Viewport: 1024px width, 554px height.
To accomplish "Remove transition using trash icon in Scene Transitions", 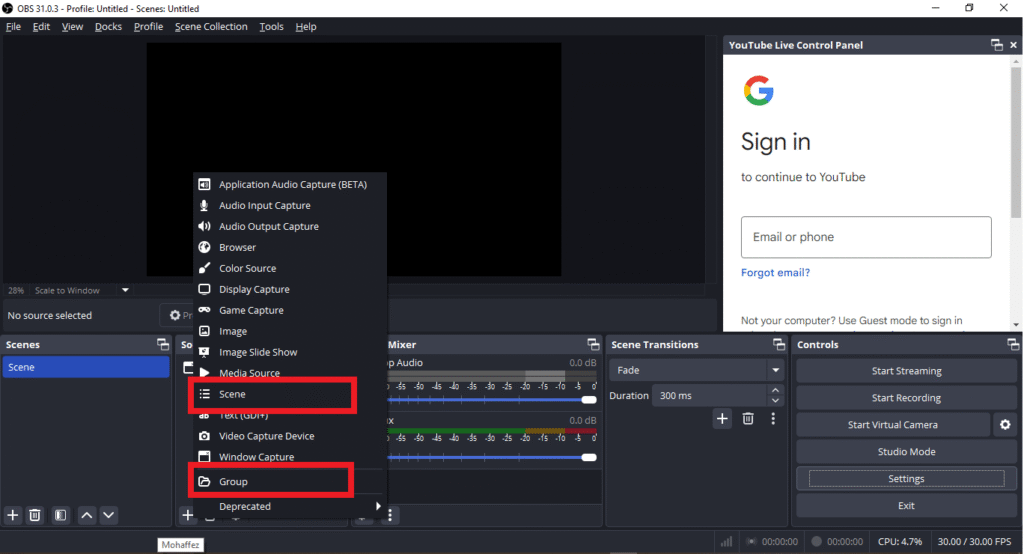I will pyautogui.click(x=748, y=418).
